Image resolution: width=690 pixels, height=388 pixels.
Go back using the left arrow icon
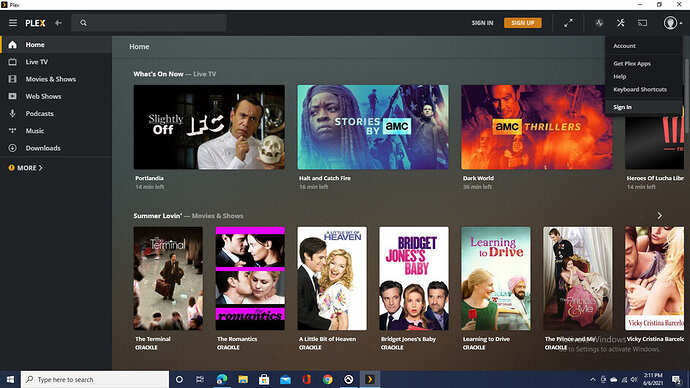[59, 23]
